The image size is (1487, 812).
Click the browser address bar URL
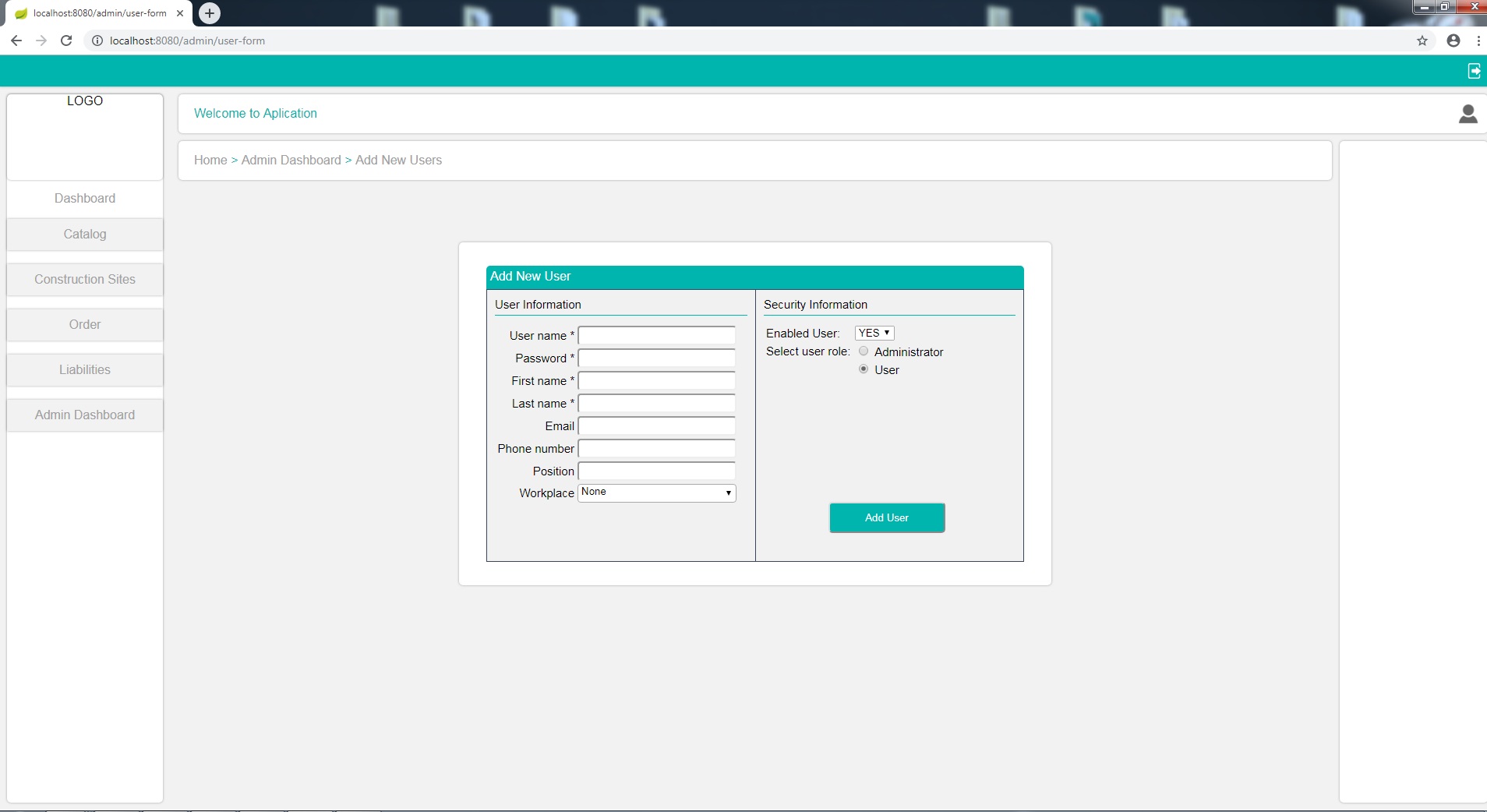(x=188, y=41)
